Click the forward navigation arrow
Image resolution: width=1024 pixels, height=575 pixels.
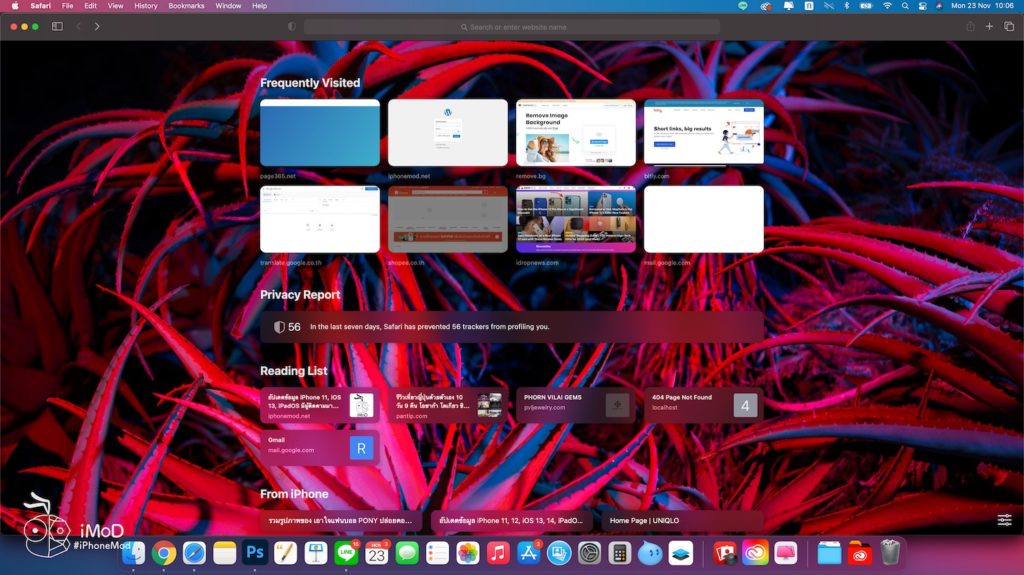[x=97, y=26]
